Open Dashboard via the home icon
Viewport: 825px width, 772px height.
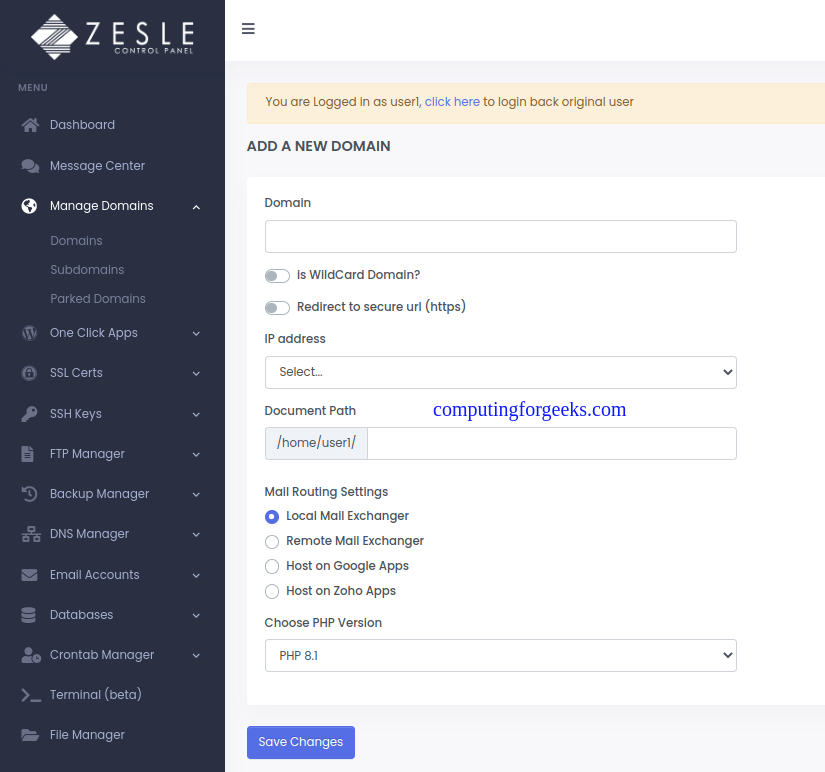(30, 125)
